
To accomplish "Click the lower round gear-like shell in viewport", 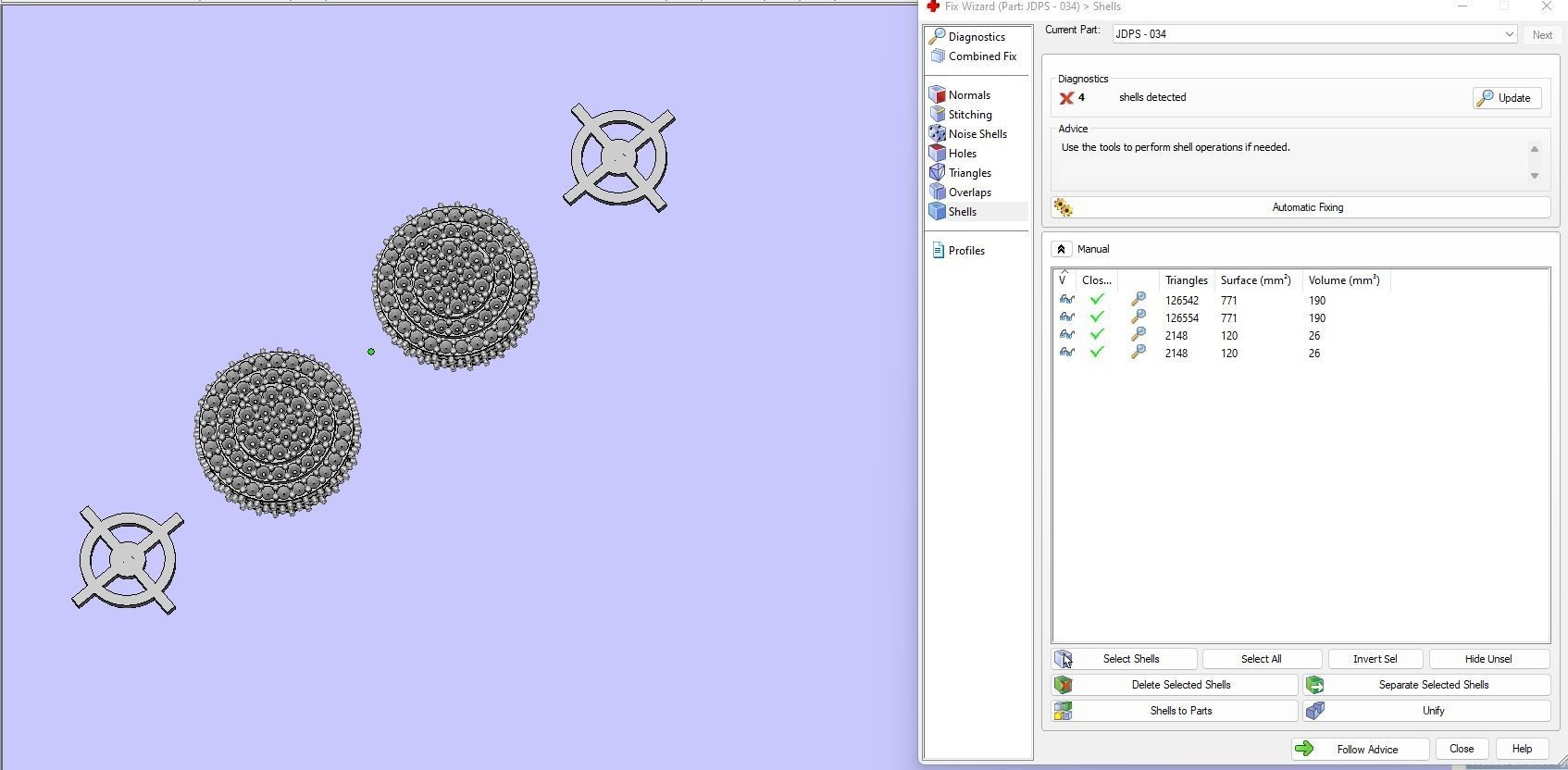I will [278, 432].
